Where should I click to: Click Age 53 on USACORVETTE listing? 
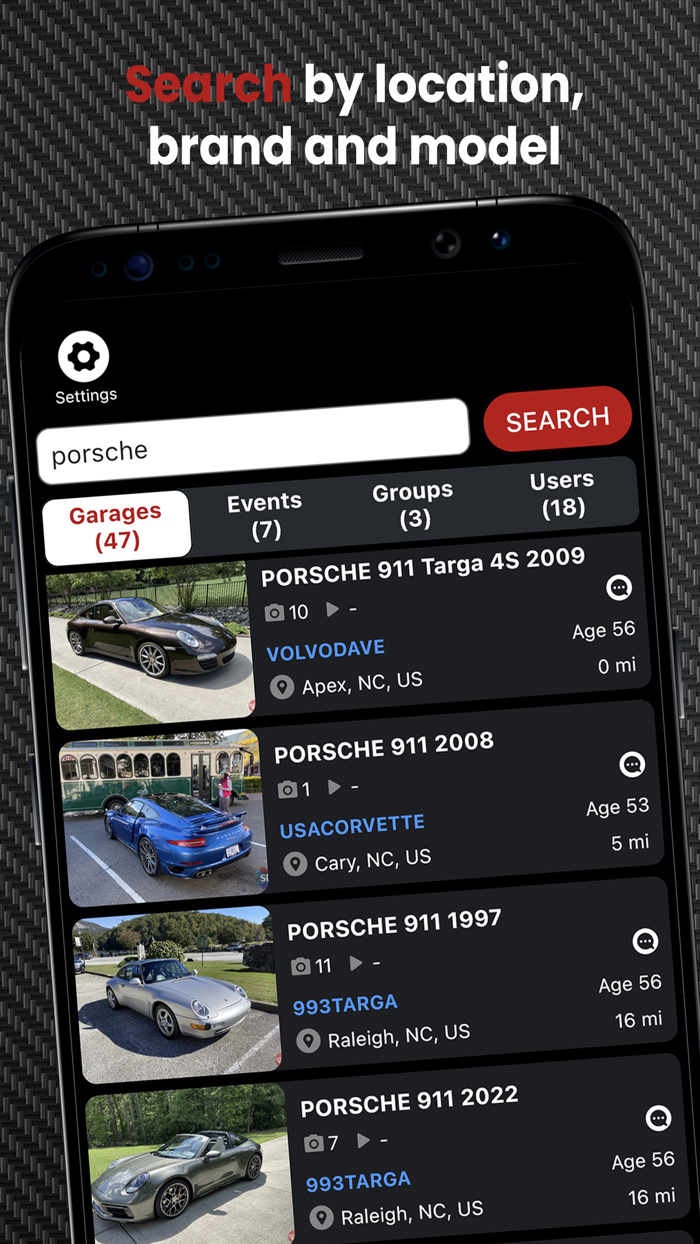(617, 807)
